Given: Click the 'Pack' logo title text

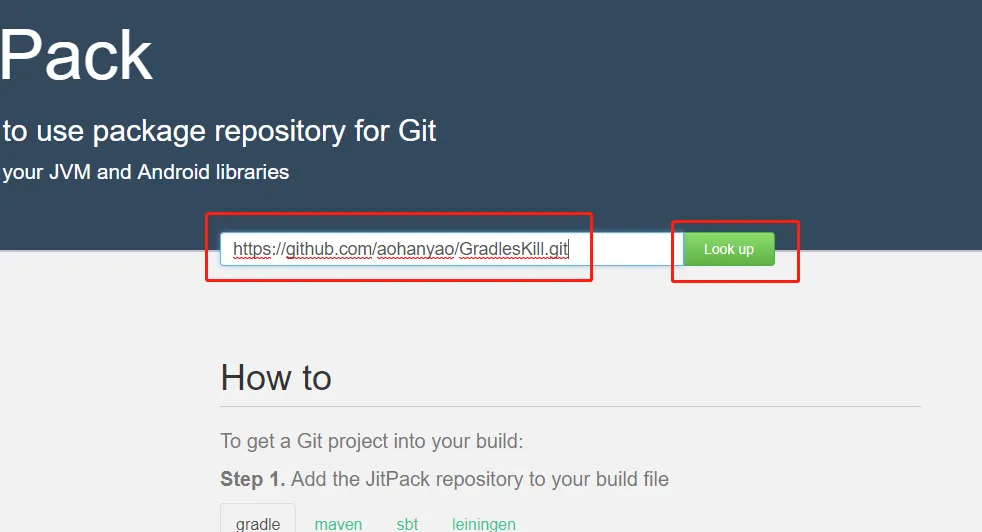Looking at the screenshot, I should (76, 56).
